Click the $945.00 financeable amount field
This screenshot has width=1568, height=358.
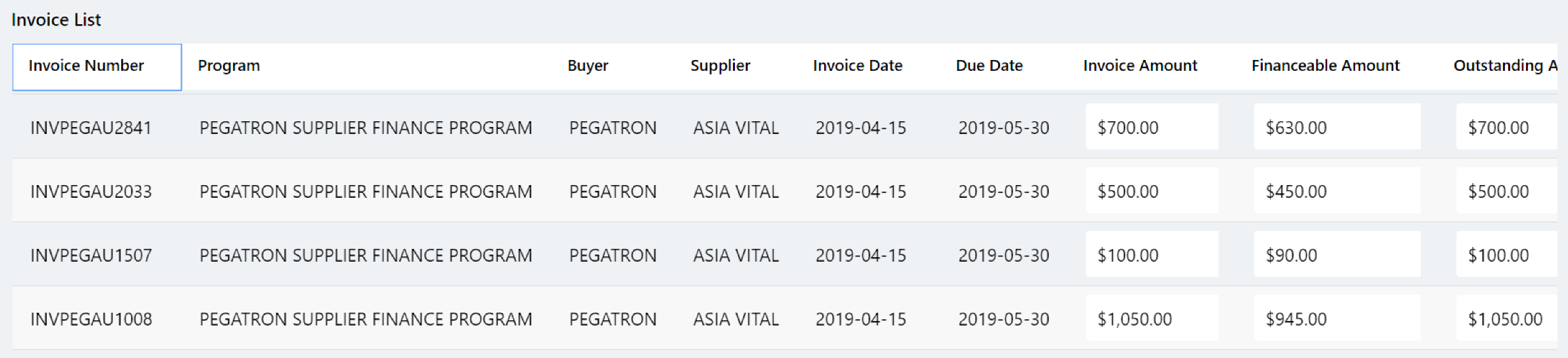tap(1337, 318)
